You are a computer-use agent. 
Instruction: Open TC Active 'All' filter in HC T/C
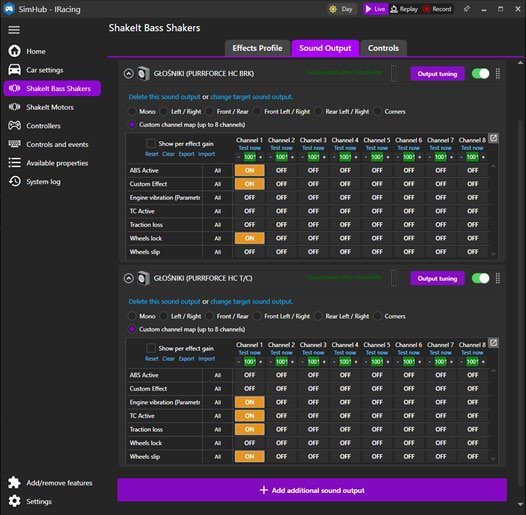[218, 416]
